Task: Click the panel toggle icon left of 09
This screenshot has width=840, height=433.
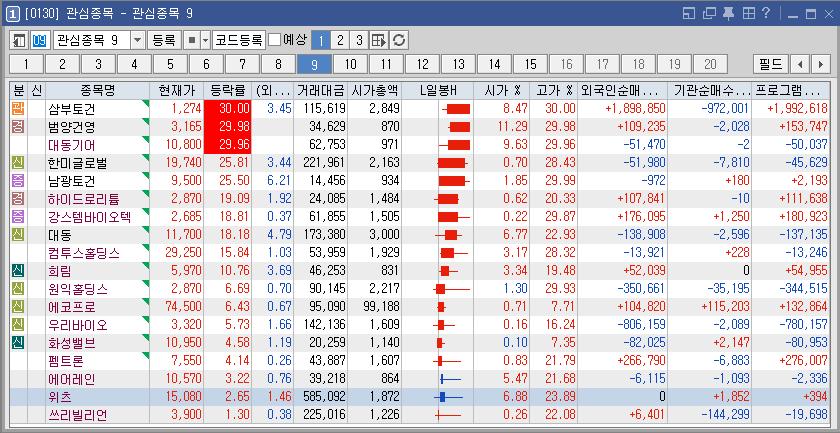Action: pos(20,40)
